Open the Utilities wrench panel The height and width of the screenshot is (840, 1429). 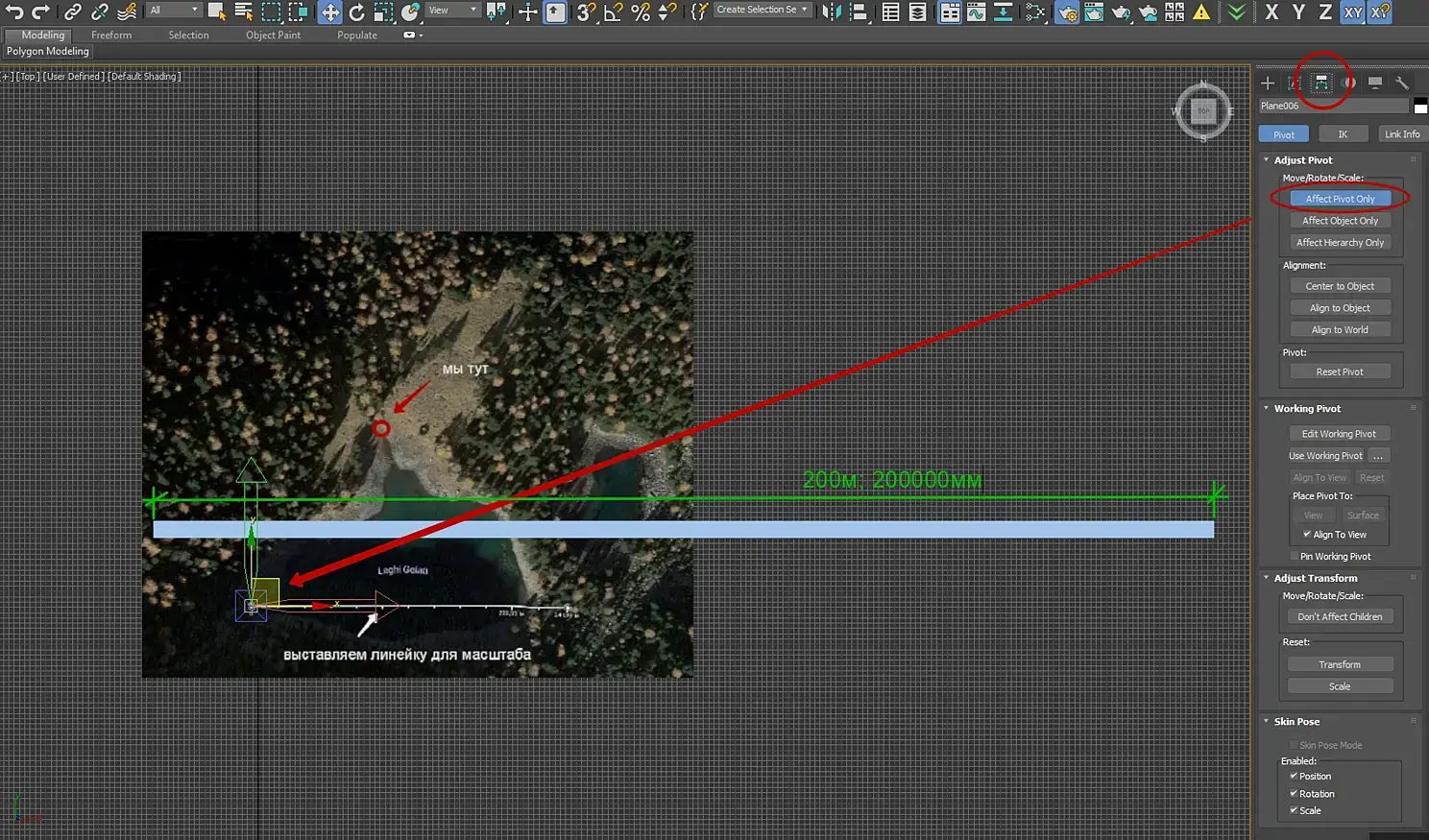click(x=1402, y=83)
